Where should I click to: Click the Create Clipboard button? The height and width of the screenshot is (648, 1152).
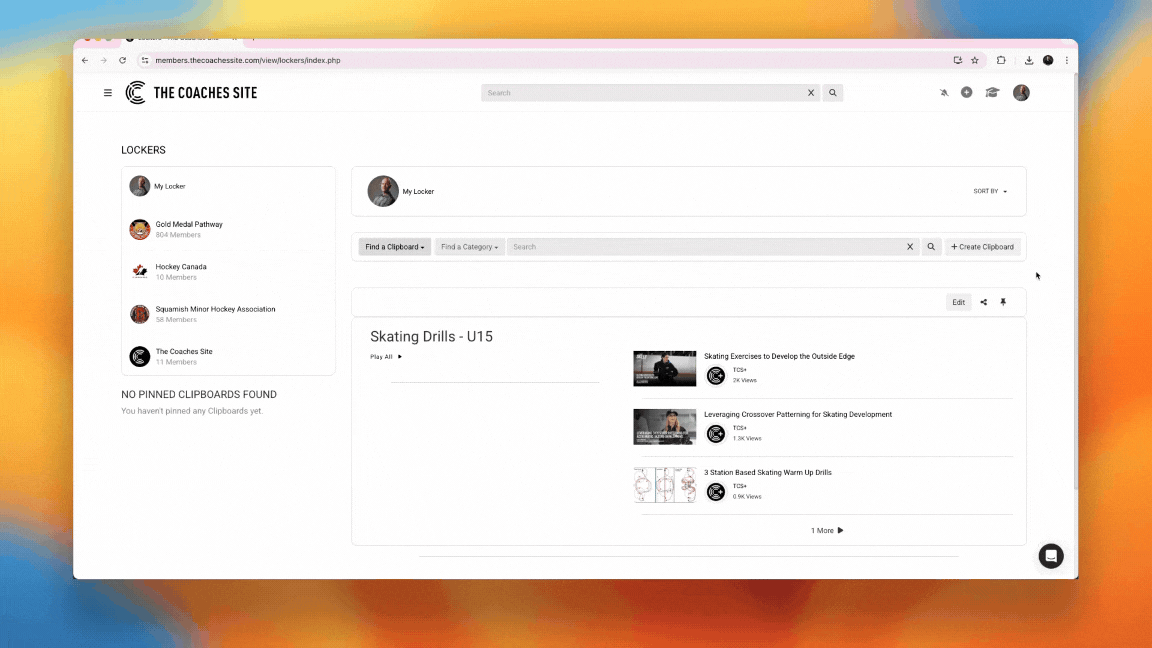pyautogui.click(x=982, y=247)
